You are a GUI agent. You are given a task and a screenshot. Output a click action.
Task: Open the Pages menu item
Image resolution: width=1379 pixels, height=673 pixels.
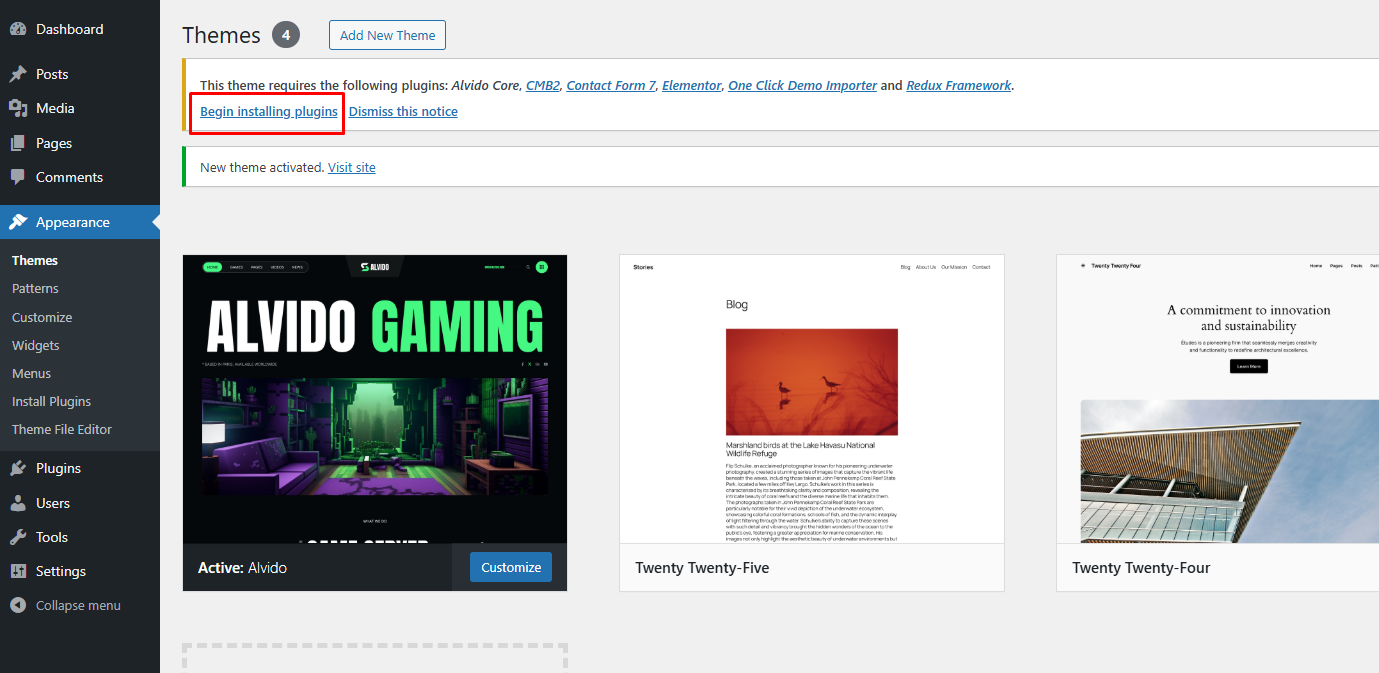[x=80, y=143]
